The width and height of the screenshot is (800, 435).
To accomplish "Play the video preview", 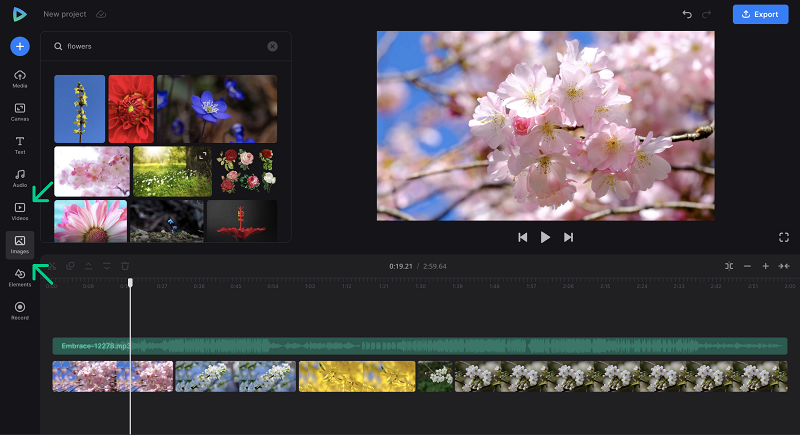I will coord(545,237).
